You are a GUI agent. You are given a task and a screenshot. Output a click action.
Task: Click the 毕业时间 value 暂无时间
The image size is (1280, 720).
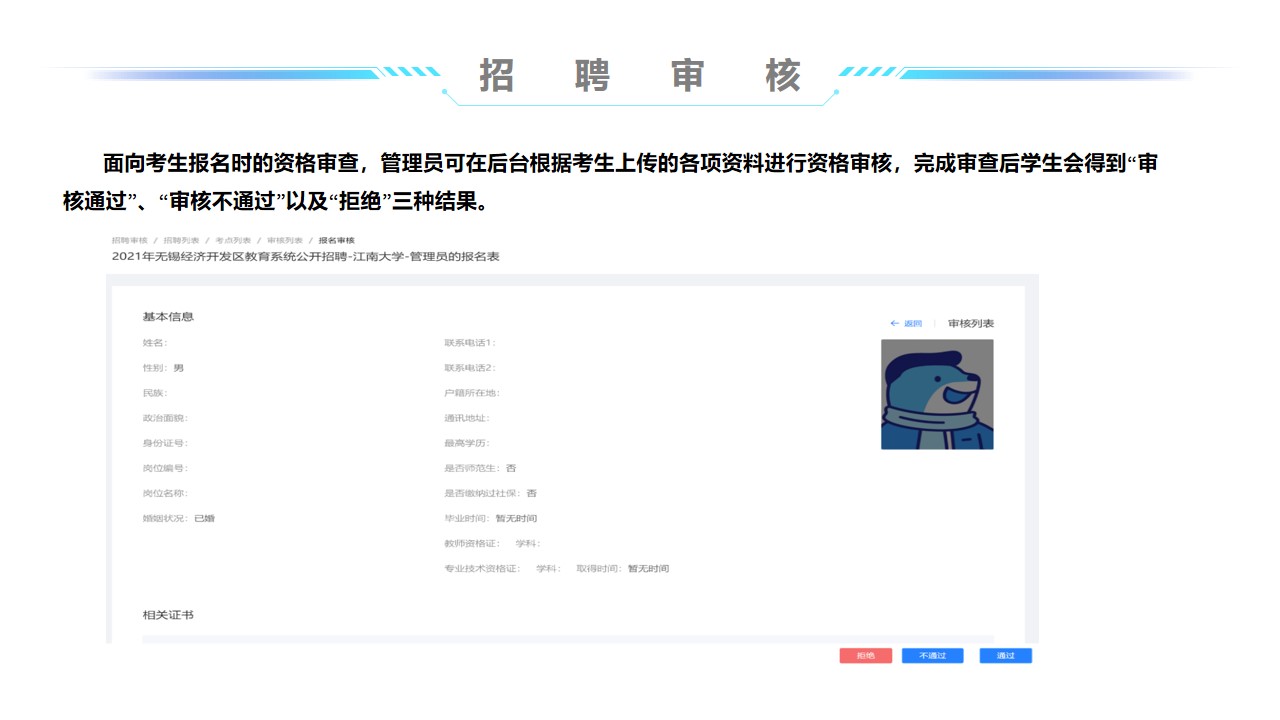click(x=516, y=518)
